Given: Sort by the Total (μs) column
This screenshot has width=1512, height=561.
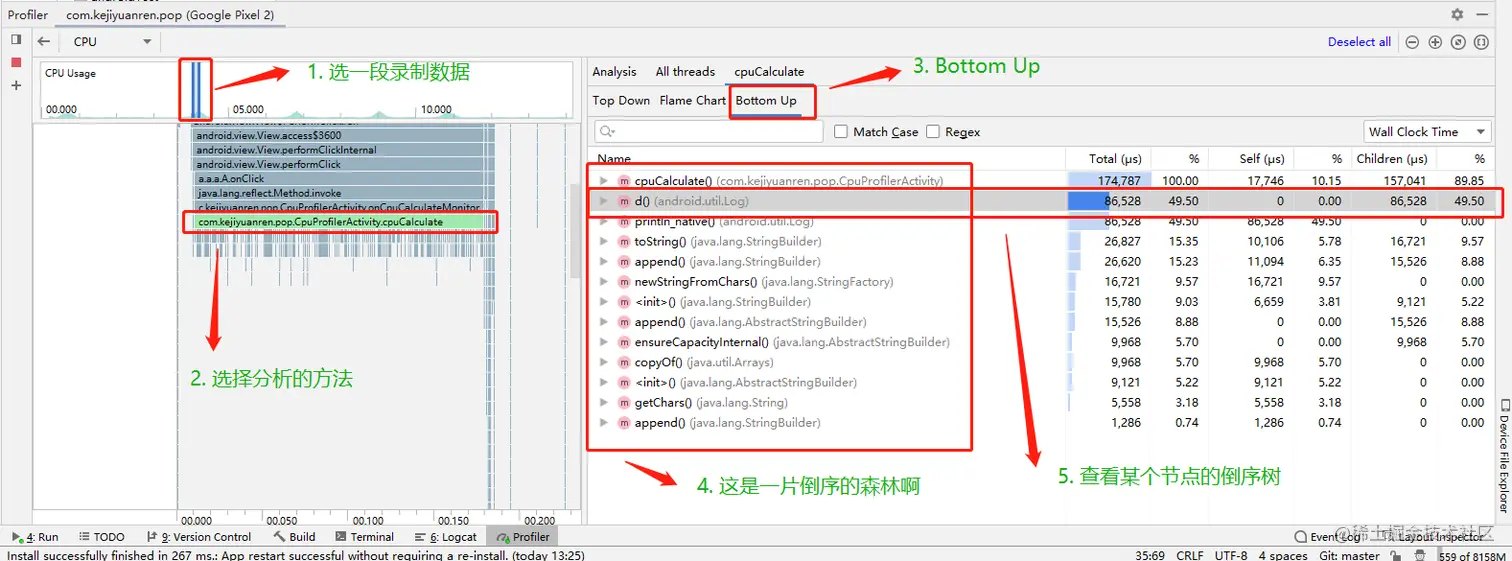Looking at the screenshot, I should click(1117, 158).
